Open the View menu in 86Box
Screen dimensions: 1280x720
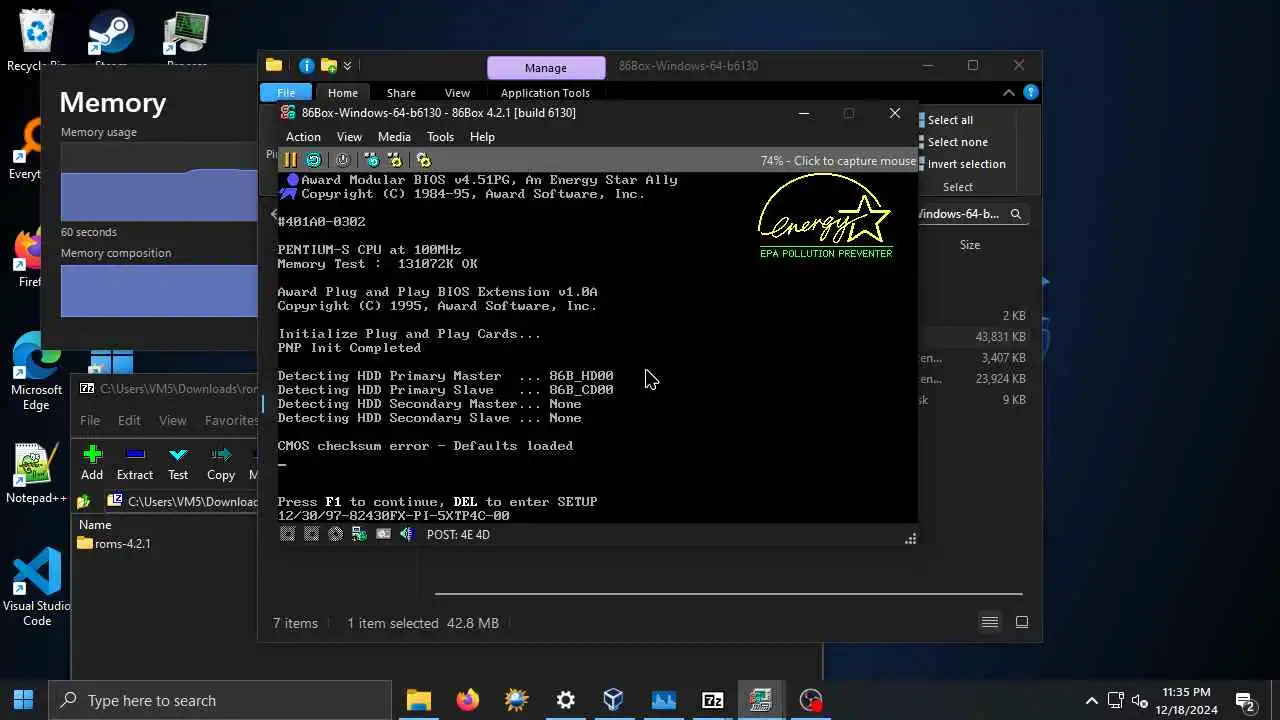click(349, 137)
